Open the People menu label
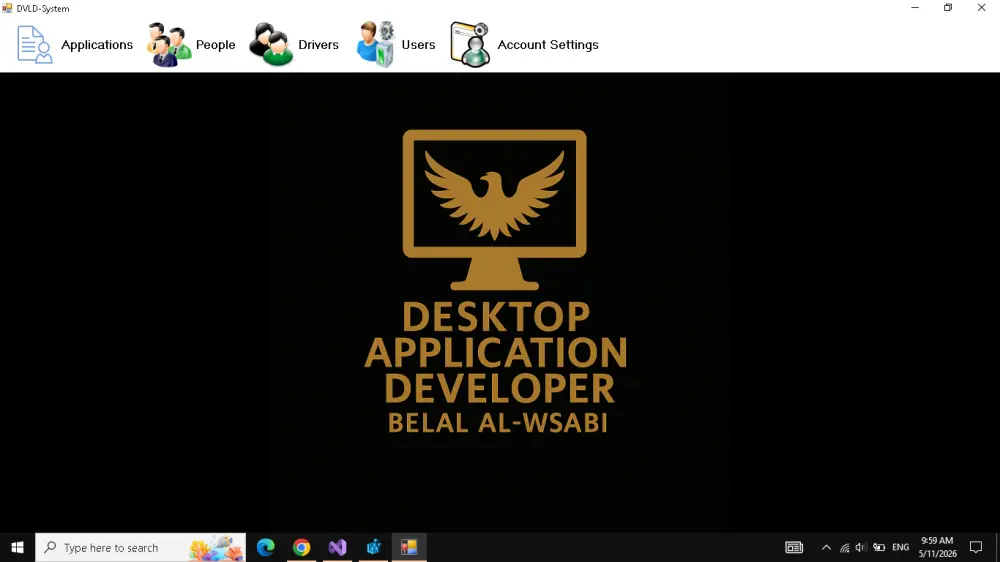Viewport: 1000px width, 562px height. pyautogui.click(x=216, y=45)
